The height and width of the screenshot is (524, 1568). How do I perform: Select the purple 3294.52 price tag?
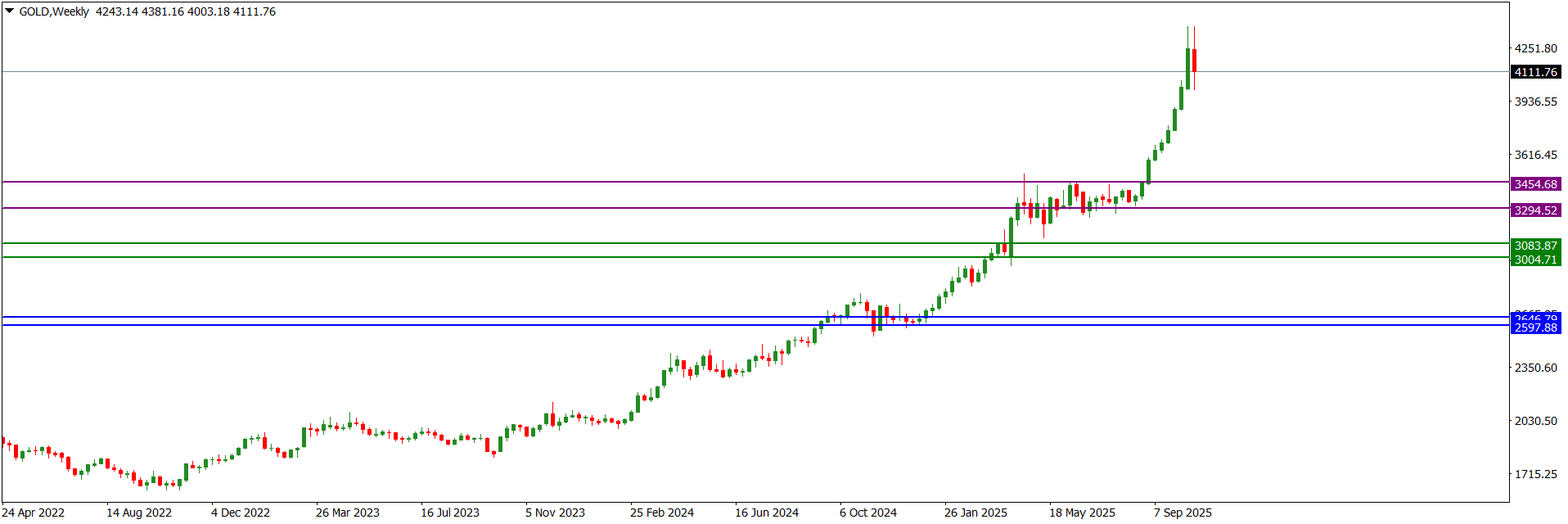(x=1535, y=210)
